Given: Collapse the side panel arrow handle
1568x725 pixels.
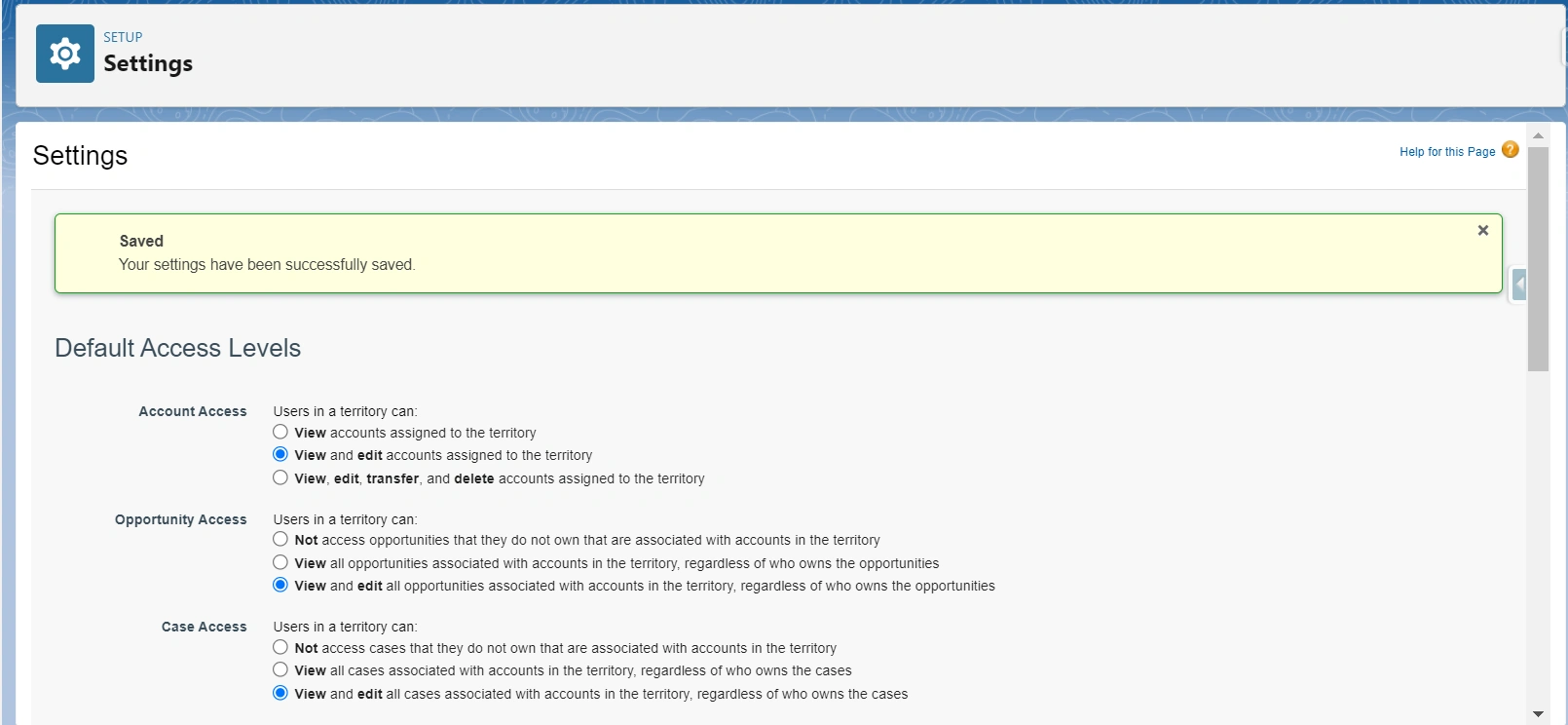Looking at the screenshot, I should click(x=1518, y=285).
